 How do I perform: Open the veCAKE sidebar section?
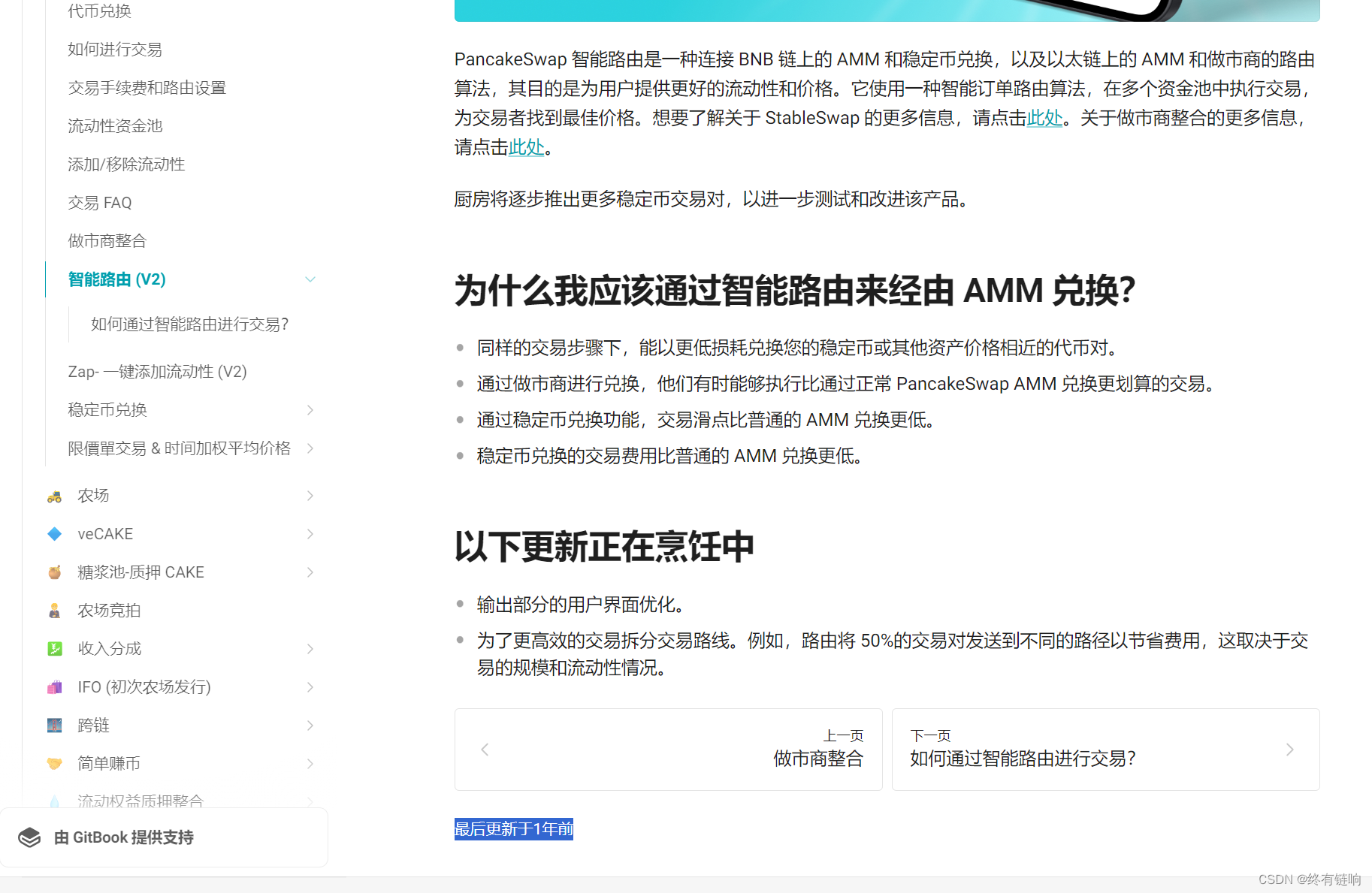coord(105,534)
